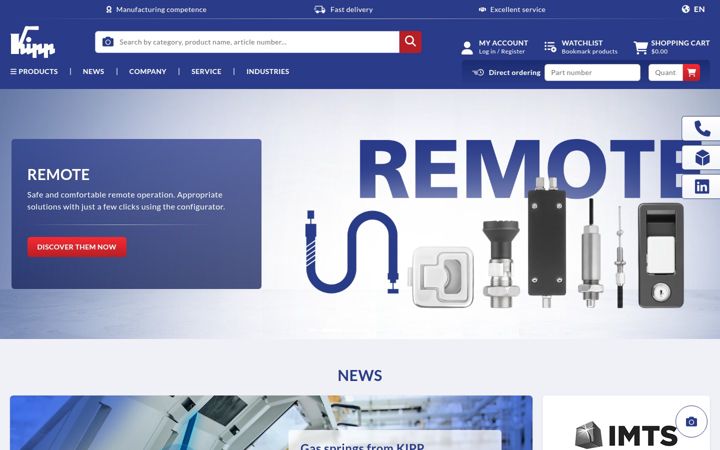This screenshot has height=450, width=720.
Task: Open language selector globe EN
Action: [693, 9]
